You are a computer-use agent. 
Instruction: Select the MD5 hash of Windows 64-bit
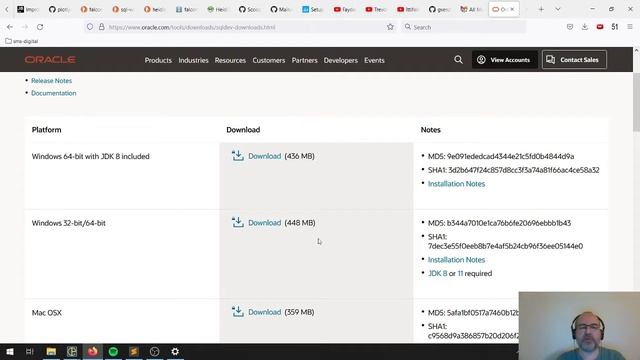click(x=510, y=156)
